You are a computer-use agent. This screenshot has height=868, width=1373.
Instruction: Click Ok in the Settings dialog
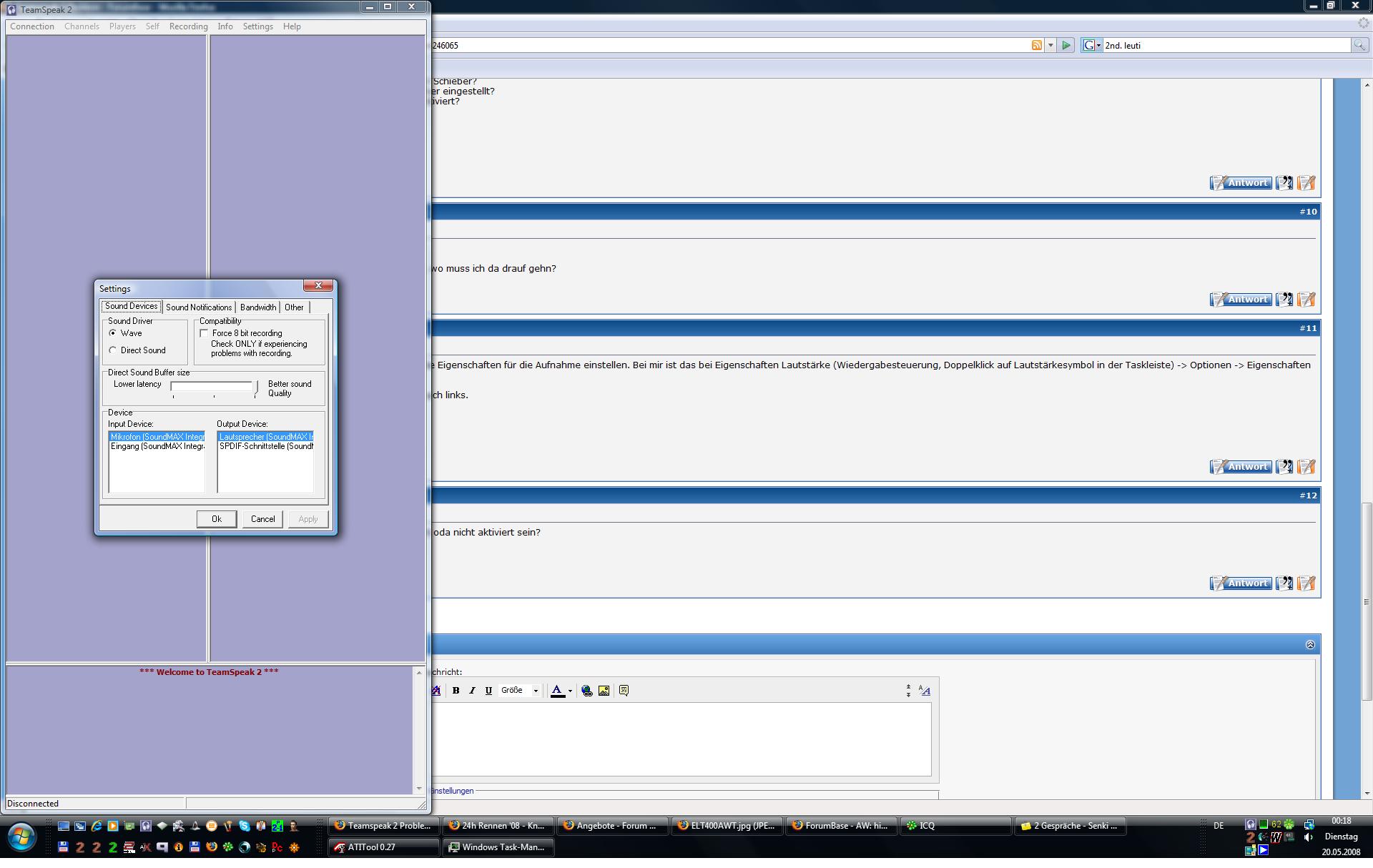pyautogui.click(x=217, y=519)
